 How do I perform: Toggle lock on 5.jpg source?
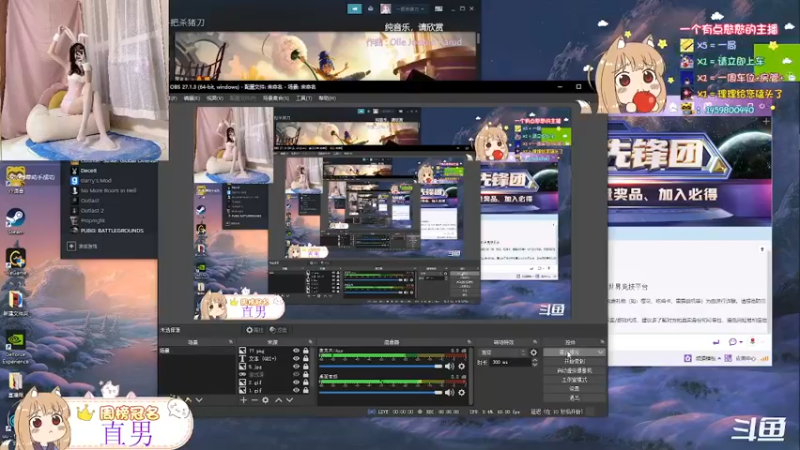coord(306,366)
